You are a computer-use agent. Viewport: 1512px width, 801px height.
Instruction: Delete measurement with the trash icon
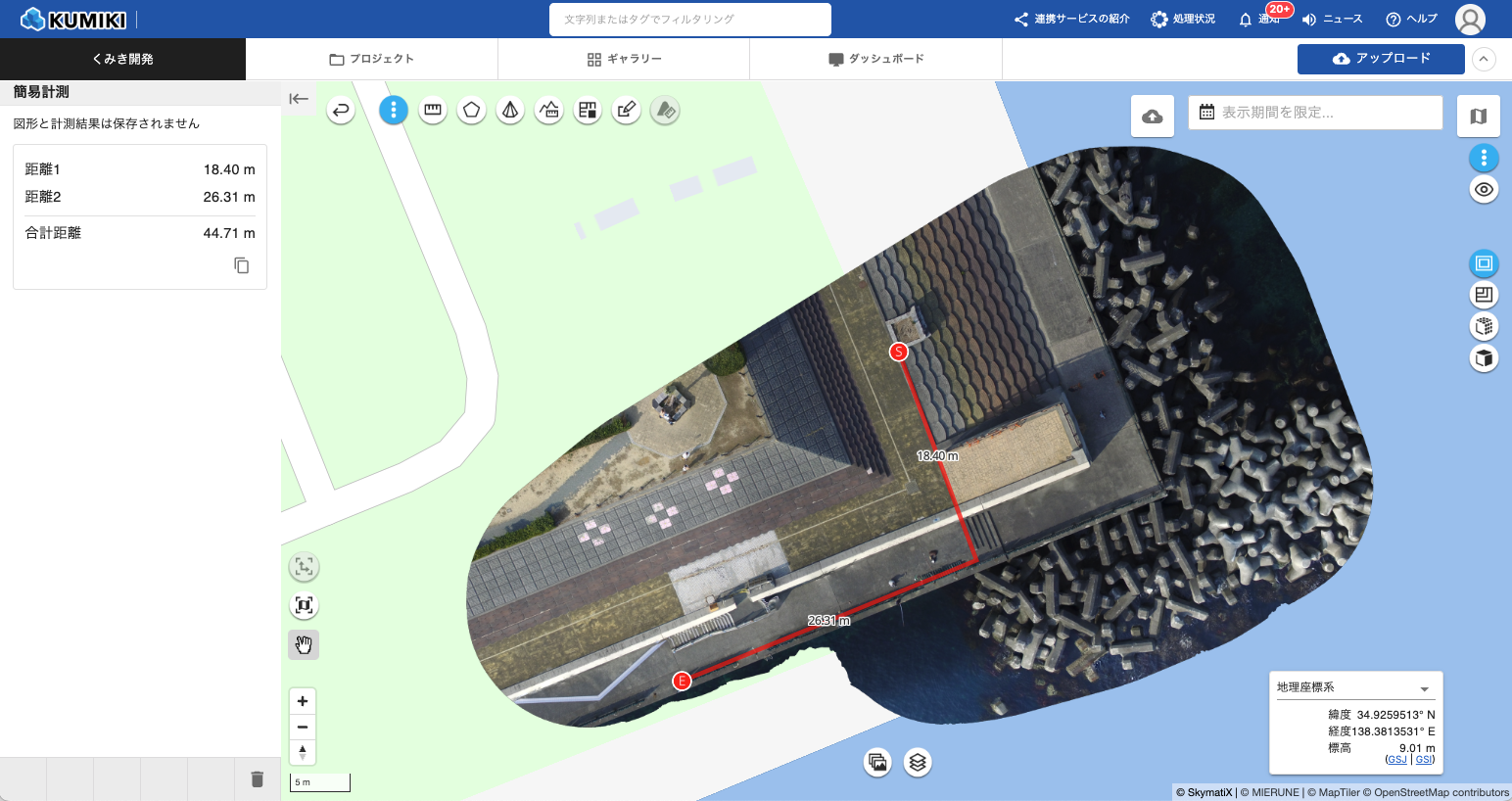[x=258, y=779]
